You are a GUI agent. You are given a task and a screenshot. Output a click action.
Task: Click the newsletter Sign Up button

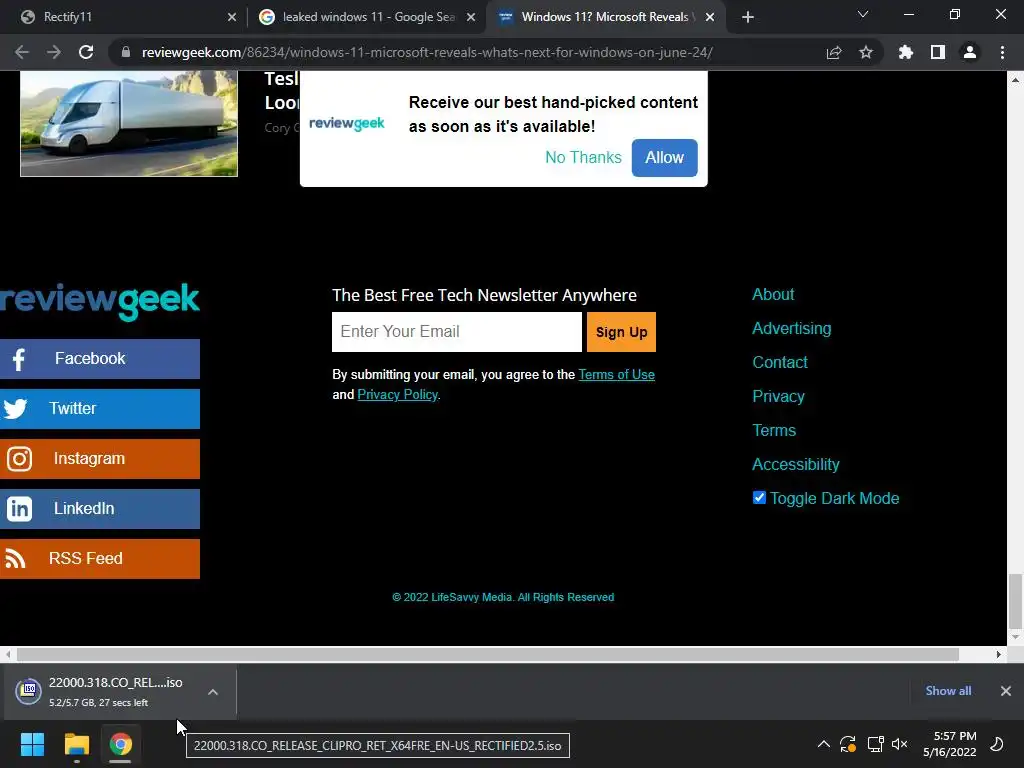click(621, 332)
